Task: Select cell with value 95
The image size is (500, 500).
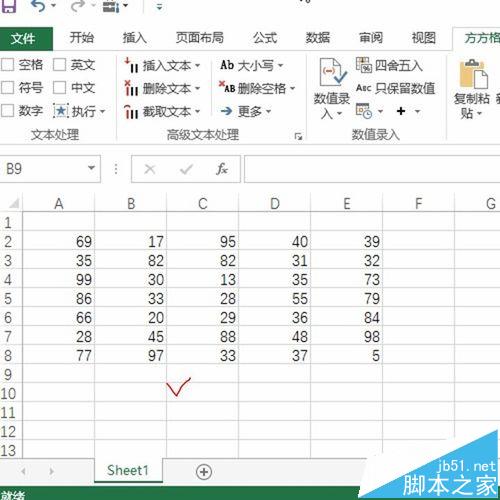Action: [x=203, y=241]
